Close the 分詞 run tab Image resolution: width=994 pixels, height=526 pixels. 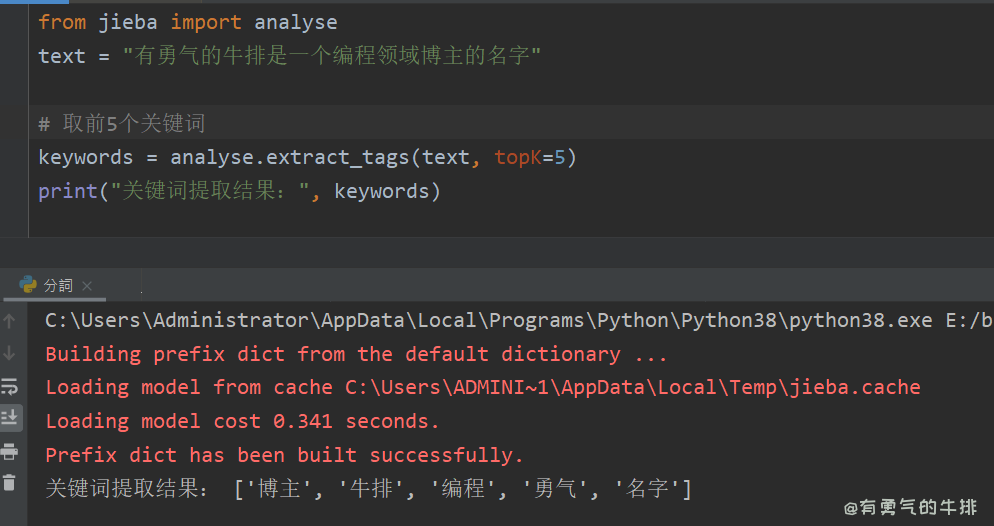(x=87, y=286)
